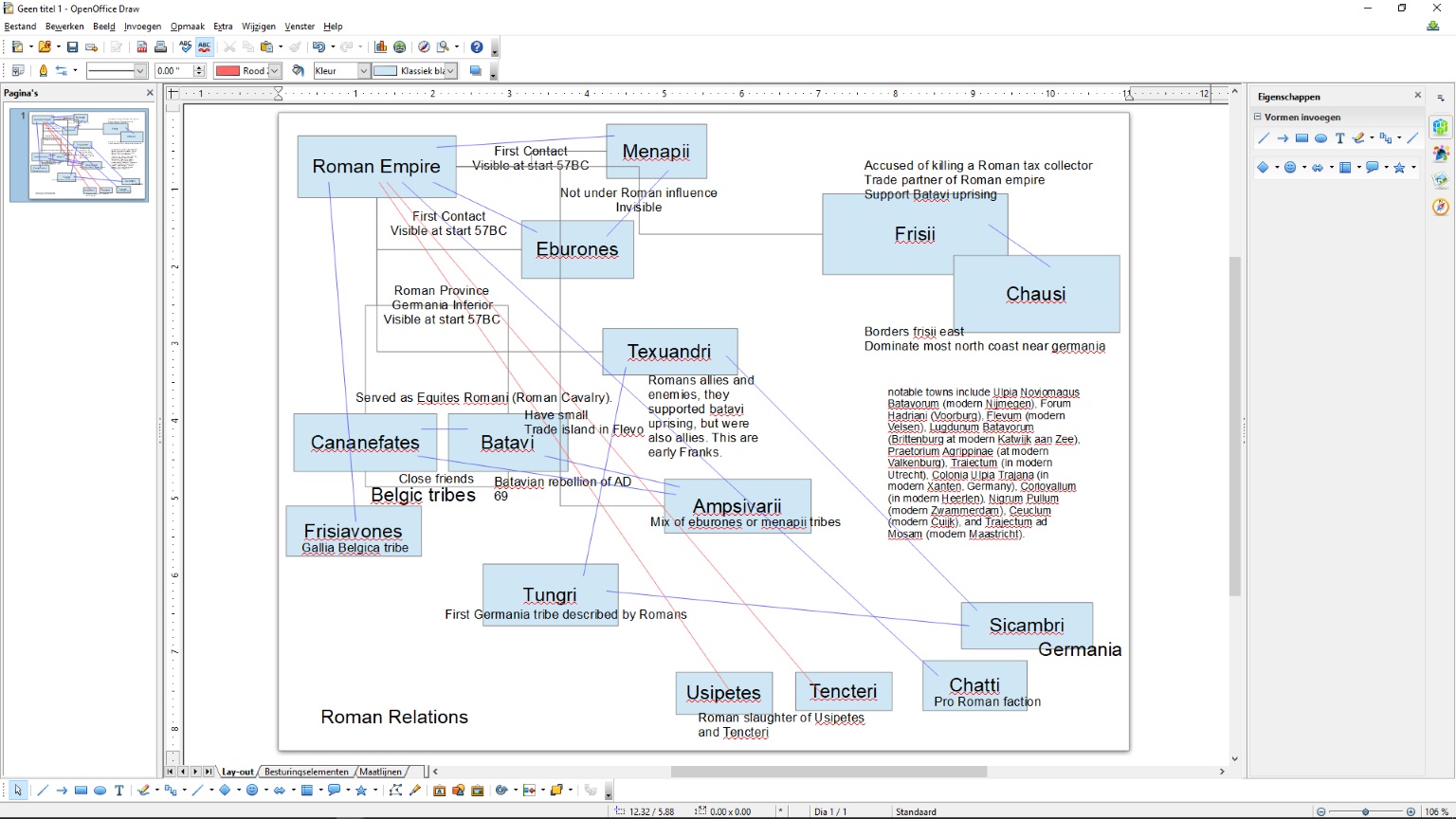
Task: Open the Invoegen menu
Action: [x=142, y=27]
